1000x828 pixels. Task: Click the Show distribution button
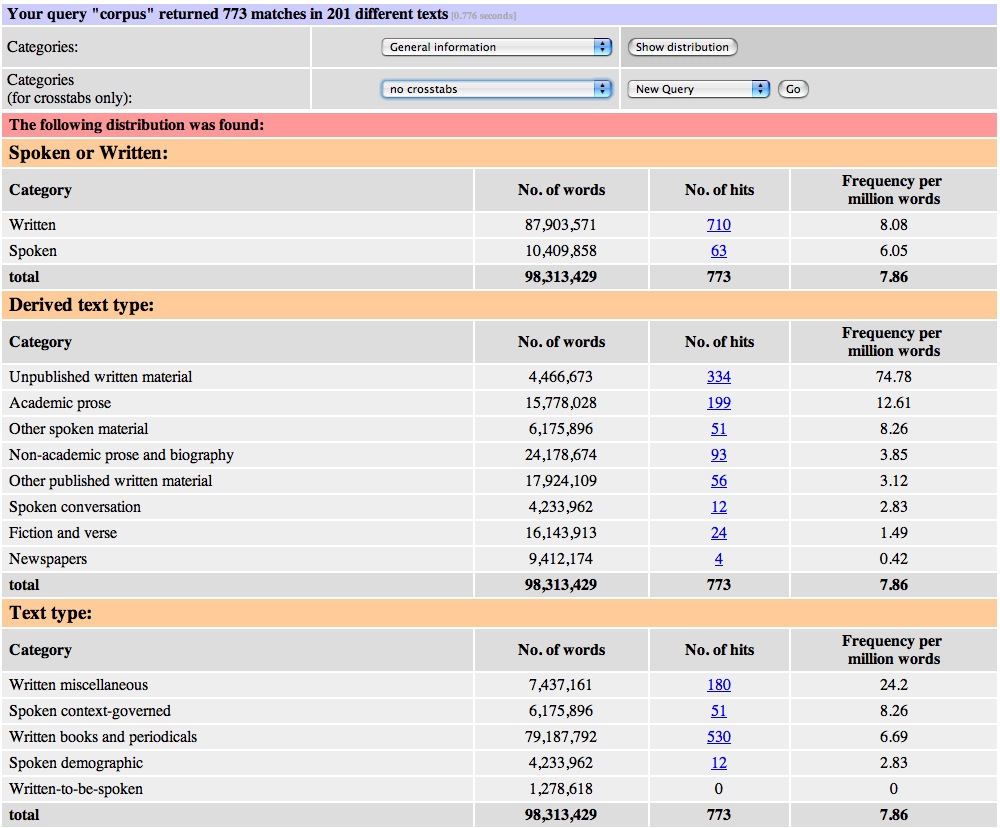[683, 47]
